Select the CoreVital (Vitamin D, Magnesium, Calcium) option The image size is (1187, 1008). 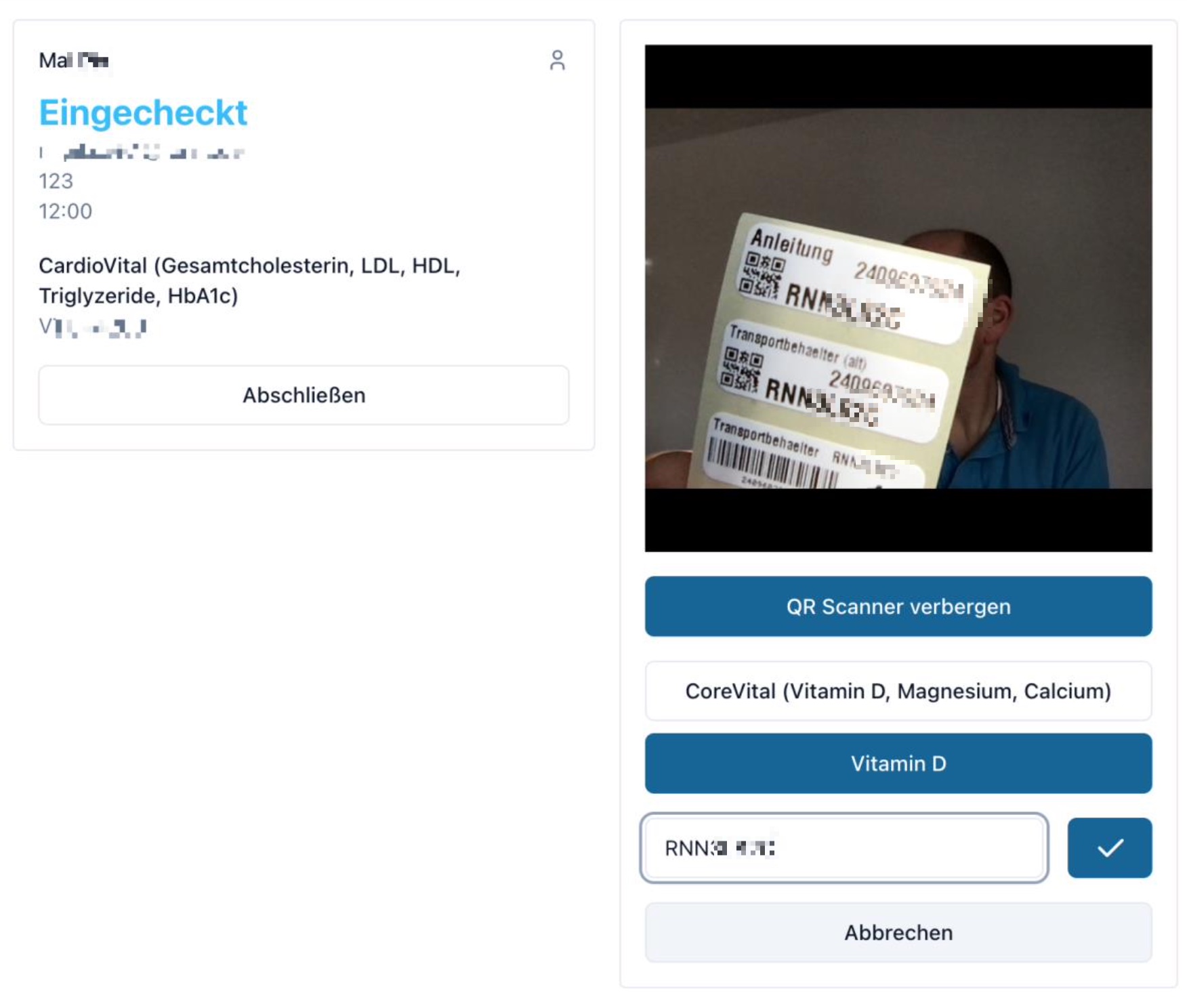pyautogui.click(x=898, y=691)
